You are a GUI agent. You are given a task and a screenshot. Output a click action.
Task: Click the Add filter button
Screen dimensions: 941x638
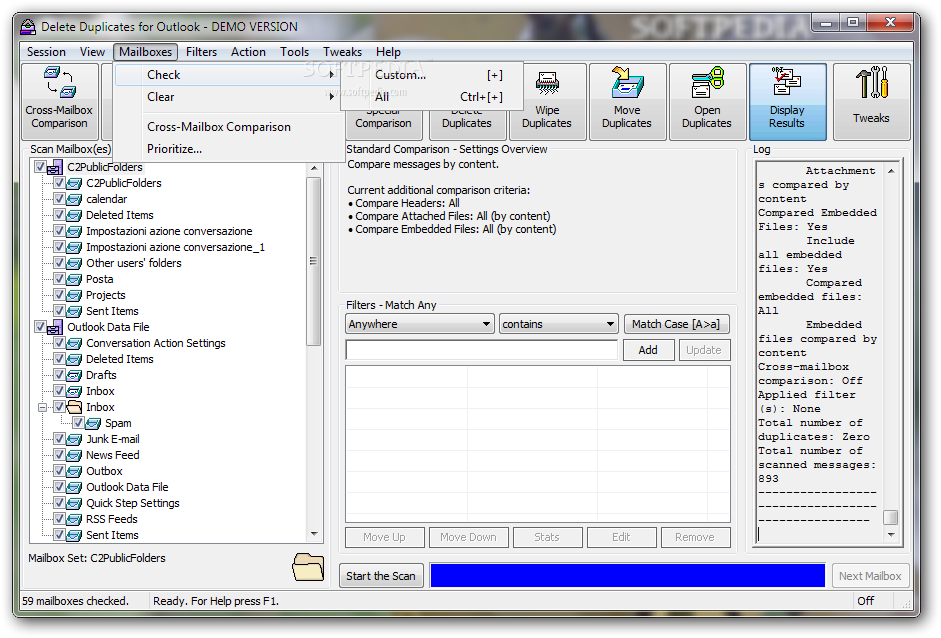(x=648, y=351)
